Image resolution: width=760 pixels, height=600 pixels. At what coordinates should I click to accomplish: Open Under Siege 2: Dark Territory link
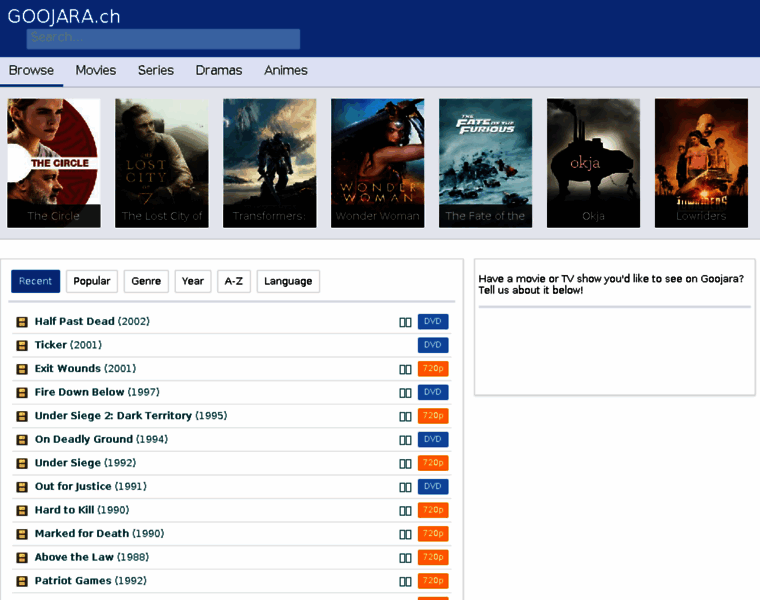point(131,416)
